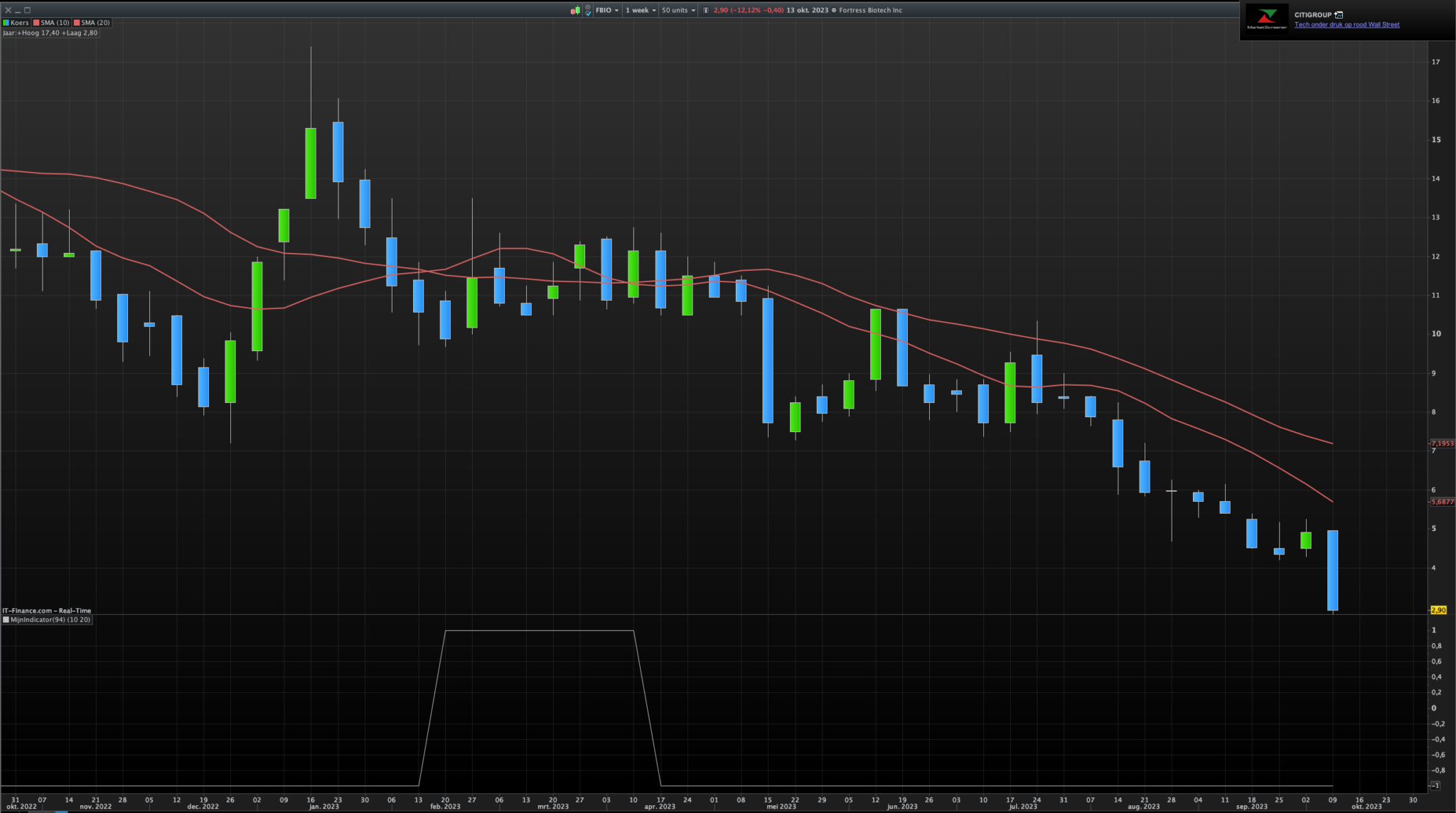Click the new chart icon beside CITIGROUP
Screen dimensions: 1456x813
tap(1339, 15)
